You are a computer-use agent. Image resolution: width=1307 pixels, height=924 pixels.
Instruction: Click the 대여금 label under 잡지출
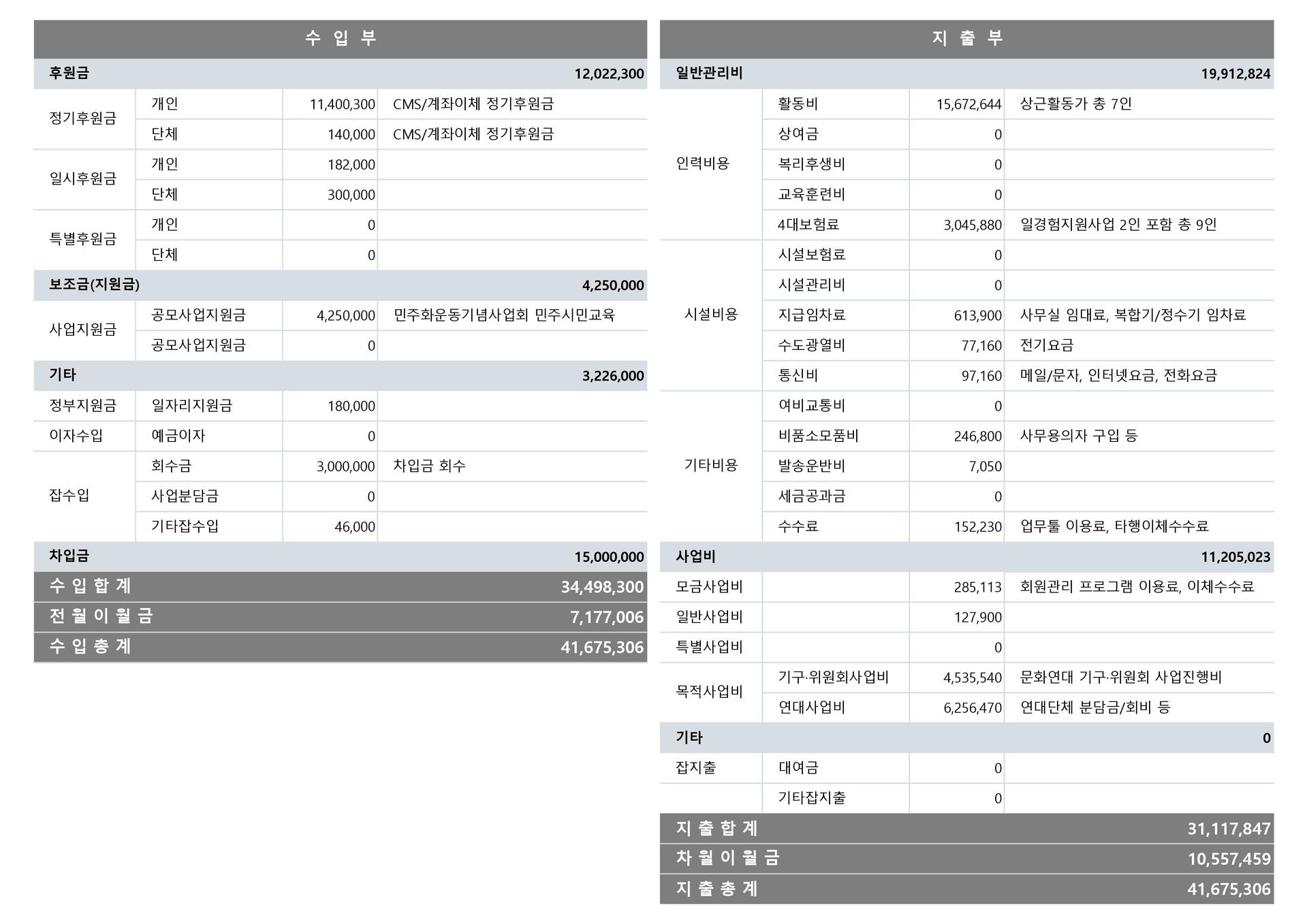point(798,768)
